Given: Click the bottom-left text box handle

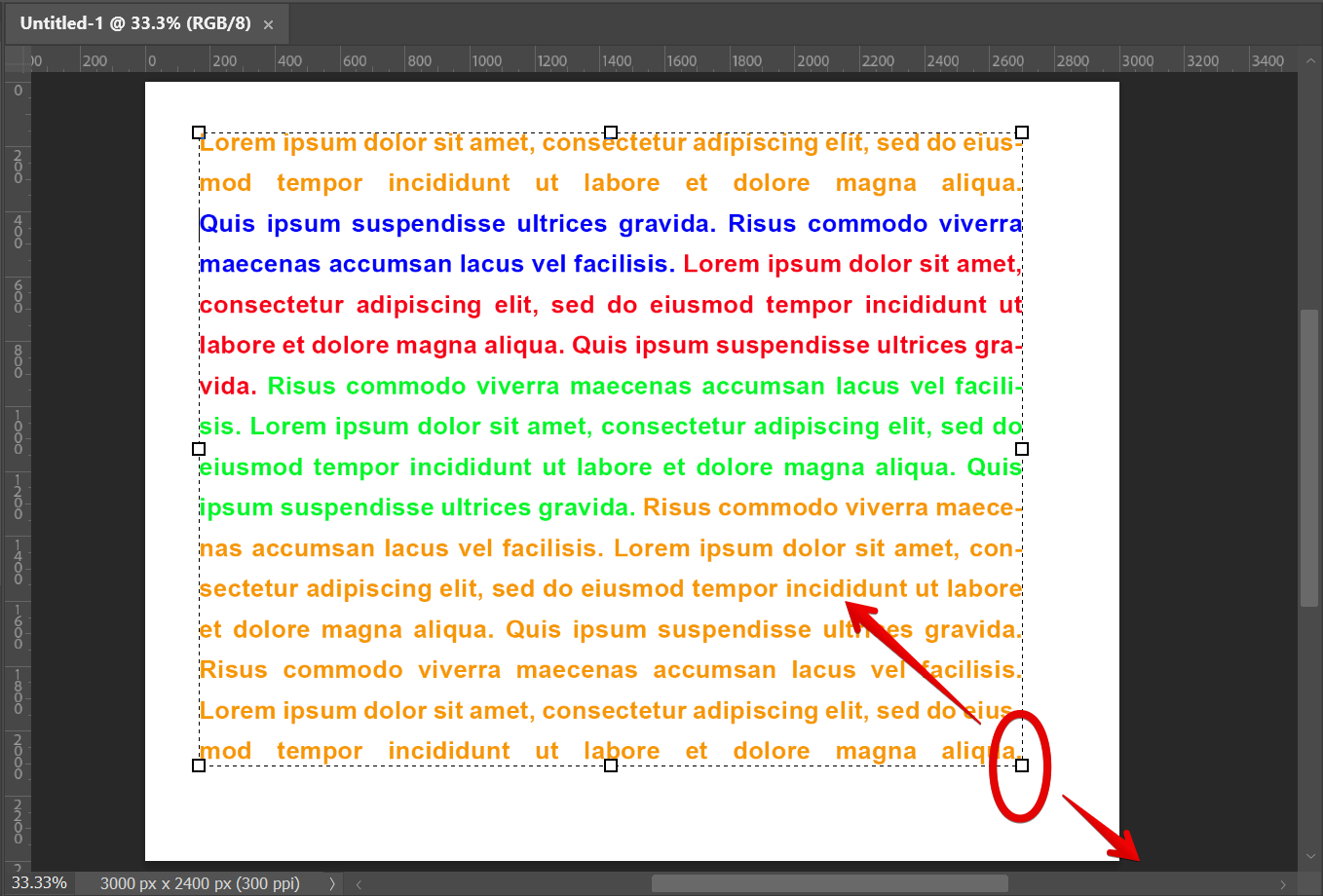Looking at the screenshot, I should click(x=199, y=765).
